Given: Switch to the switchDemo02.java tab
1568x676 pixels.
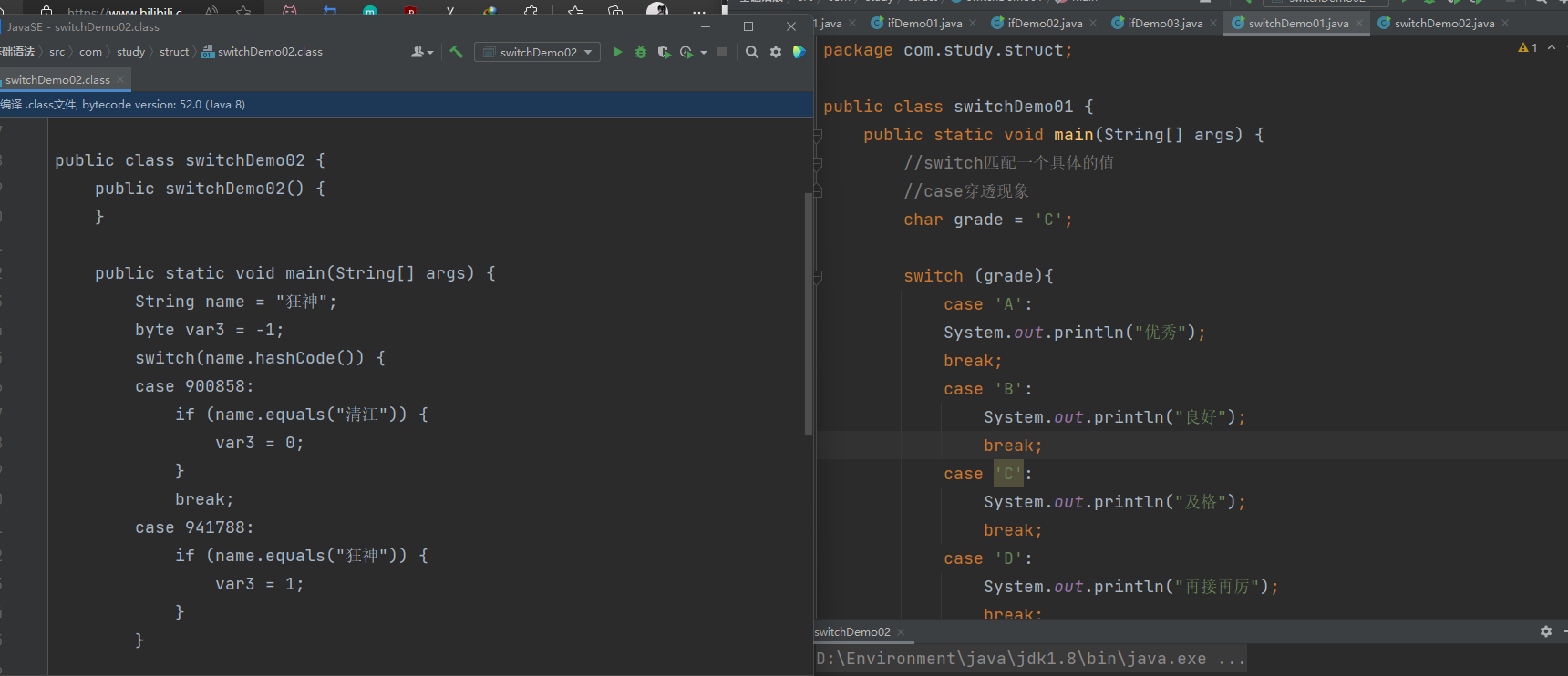Looking at the screenshot, I should tap(1444, 23).
